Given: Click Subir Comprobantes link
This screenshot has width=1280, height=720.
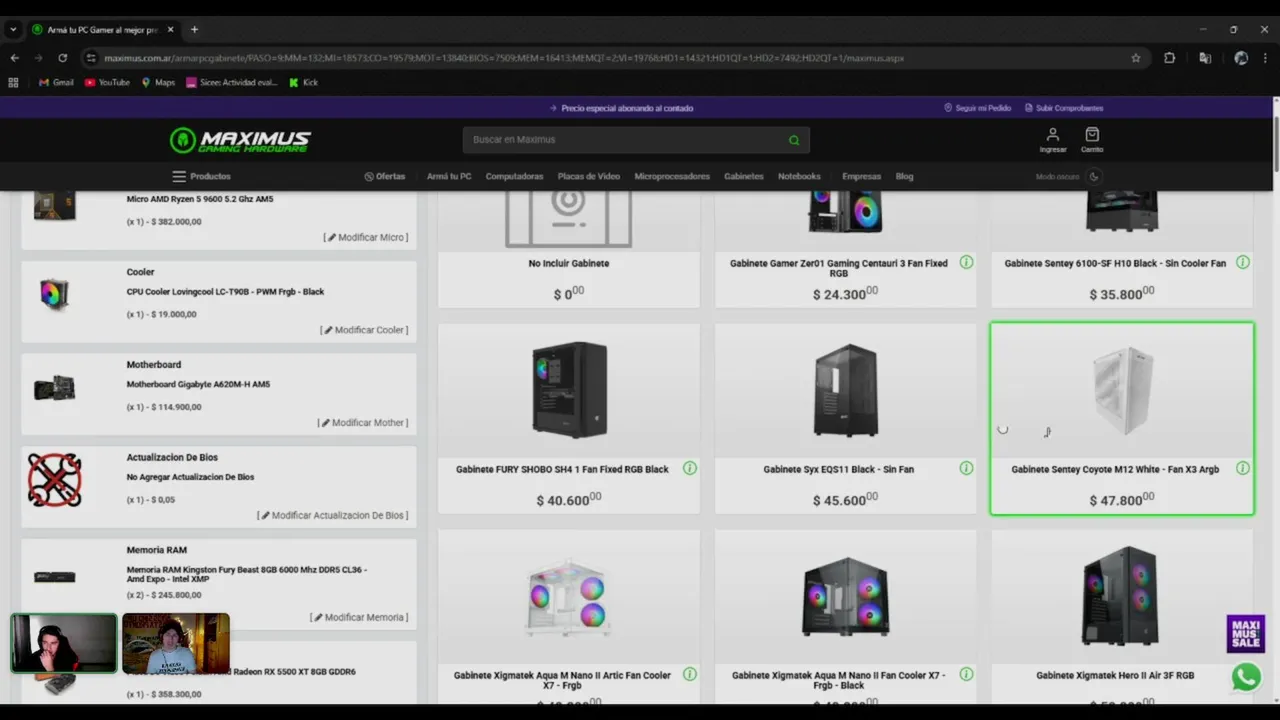Looking at the screenshot, I should 1064,108.
